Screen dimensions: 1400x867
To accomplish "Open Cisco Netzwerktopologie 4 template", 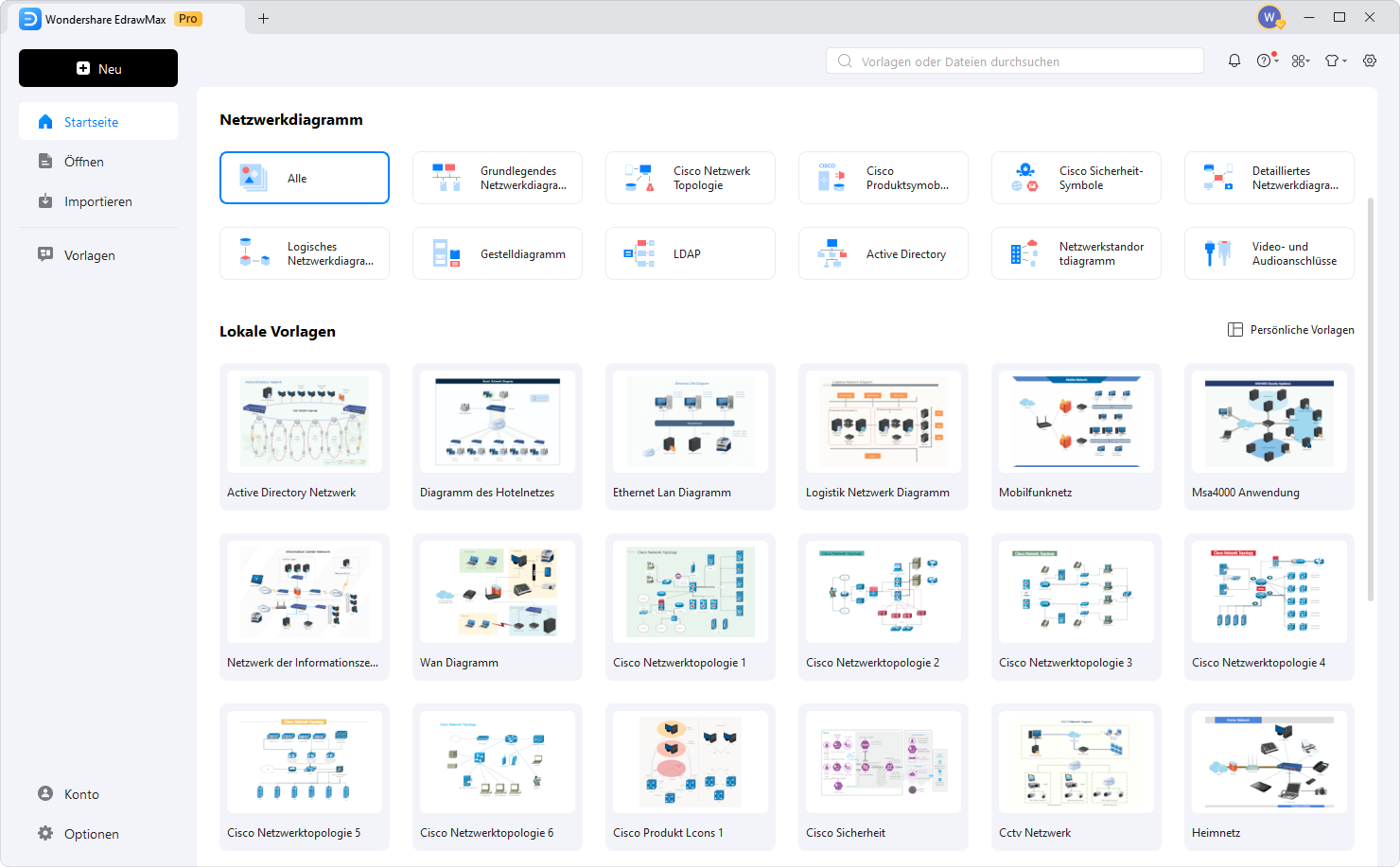I will pos(1269,607).
